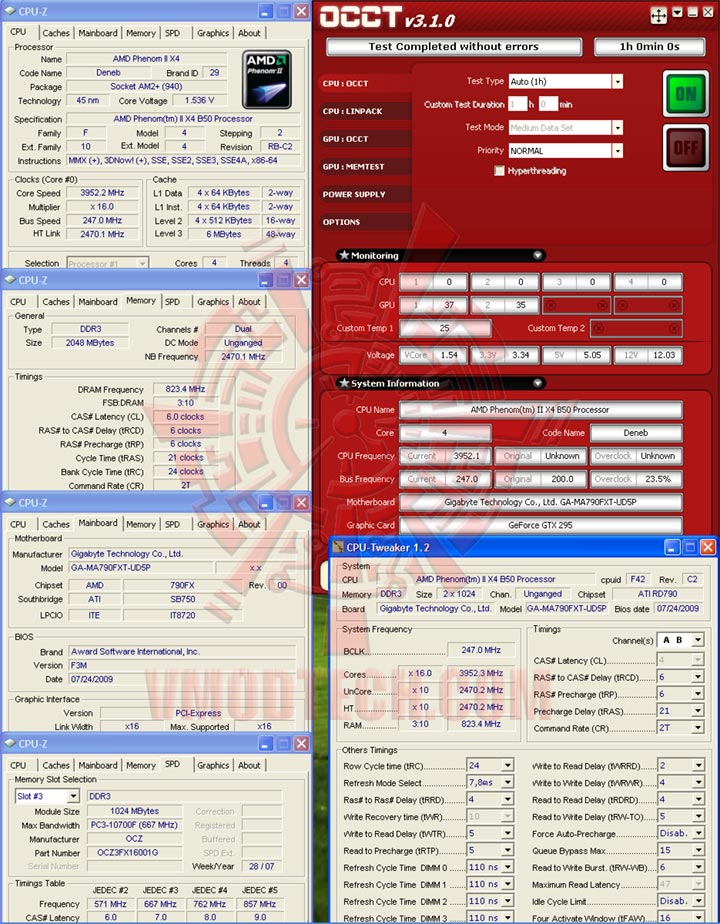Click the BCLK 247.0 MHz field in CPU-Tweaker
The image size is (720, 924).
[481, 650]
